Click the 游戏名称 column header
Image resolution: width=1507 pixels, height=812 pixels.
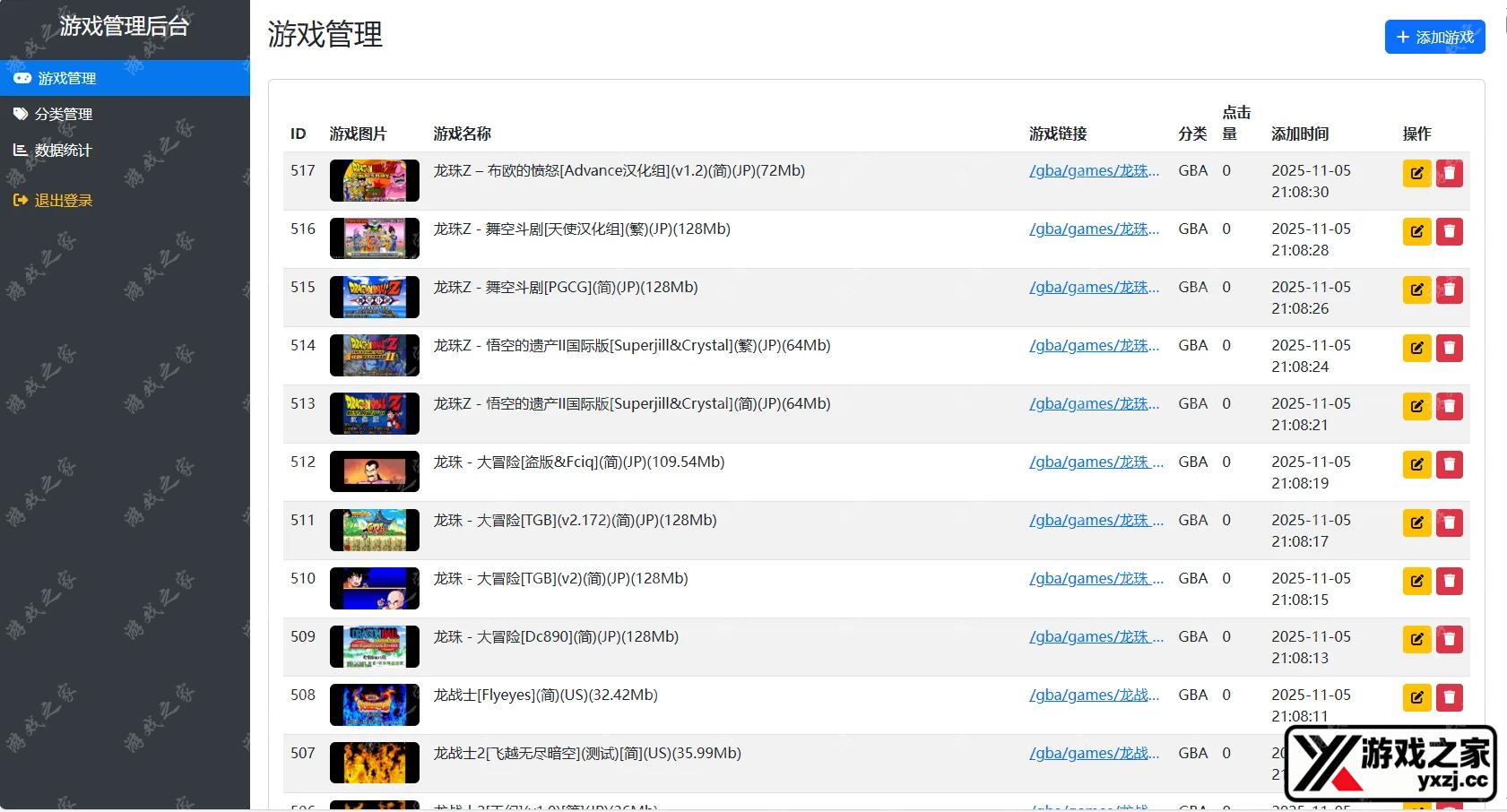(x=463, y=134)
